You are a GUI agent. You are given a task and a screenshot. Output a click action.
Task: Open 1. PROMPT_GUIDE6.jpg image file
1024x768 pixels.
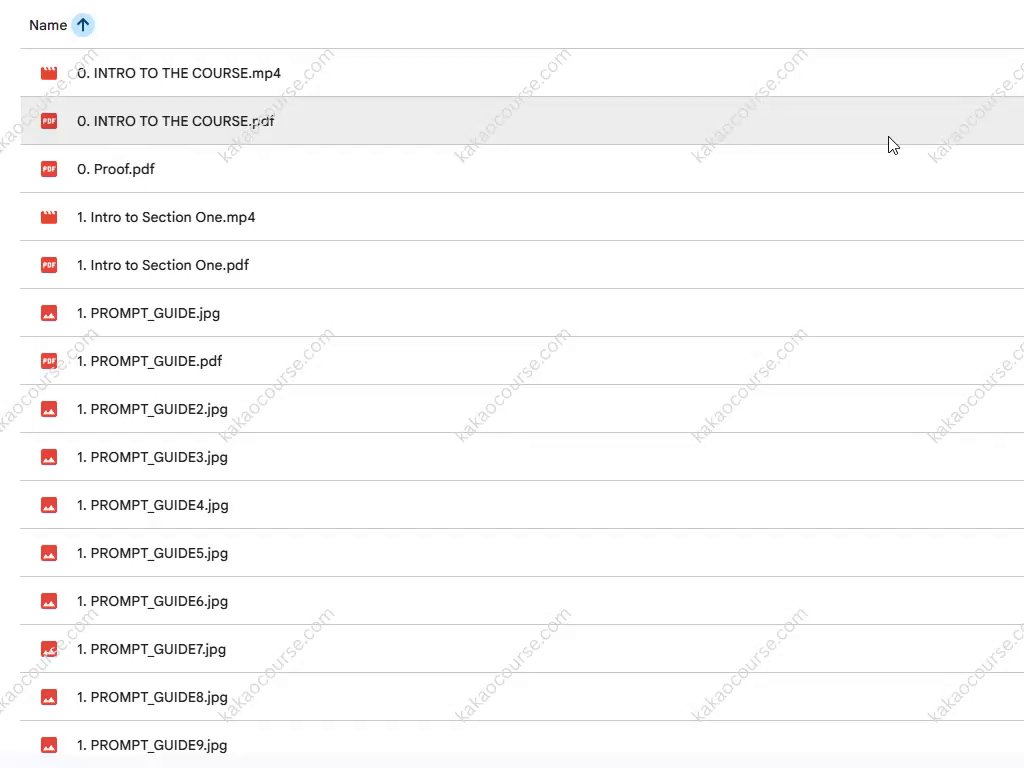[152, 601]
